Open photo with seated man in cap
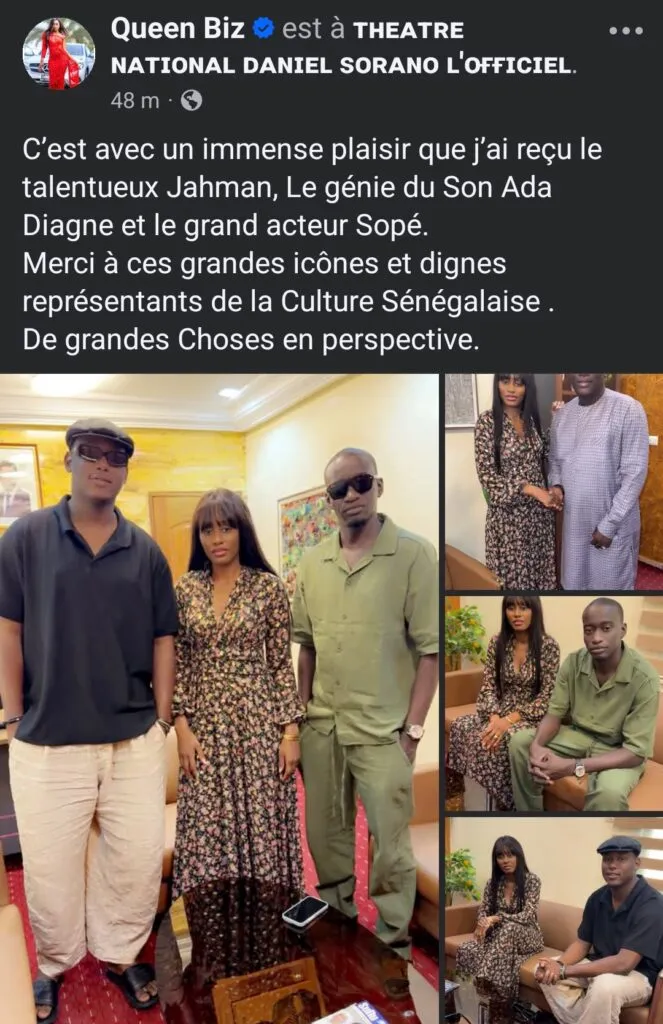The image size is (663, 1024). coord(554,920)
